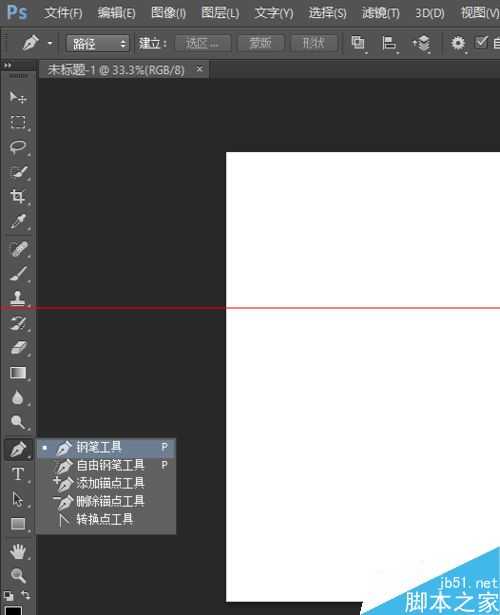500x615 pixels.
Task: Select the Horizontal Type tool
Action: coord(18,474)
